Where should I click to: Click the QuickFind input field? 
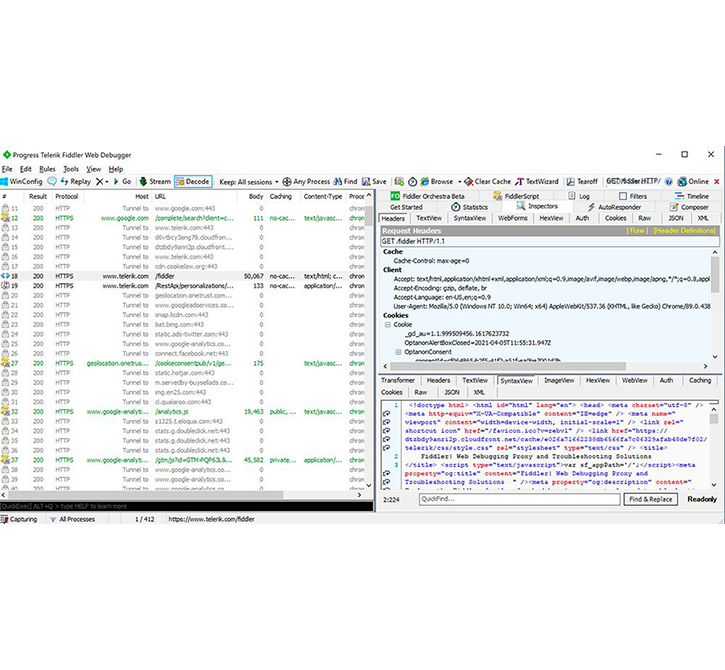click(519, 499)
